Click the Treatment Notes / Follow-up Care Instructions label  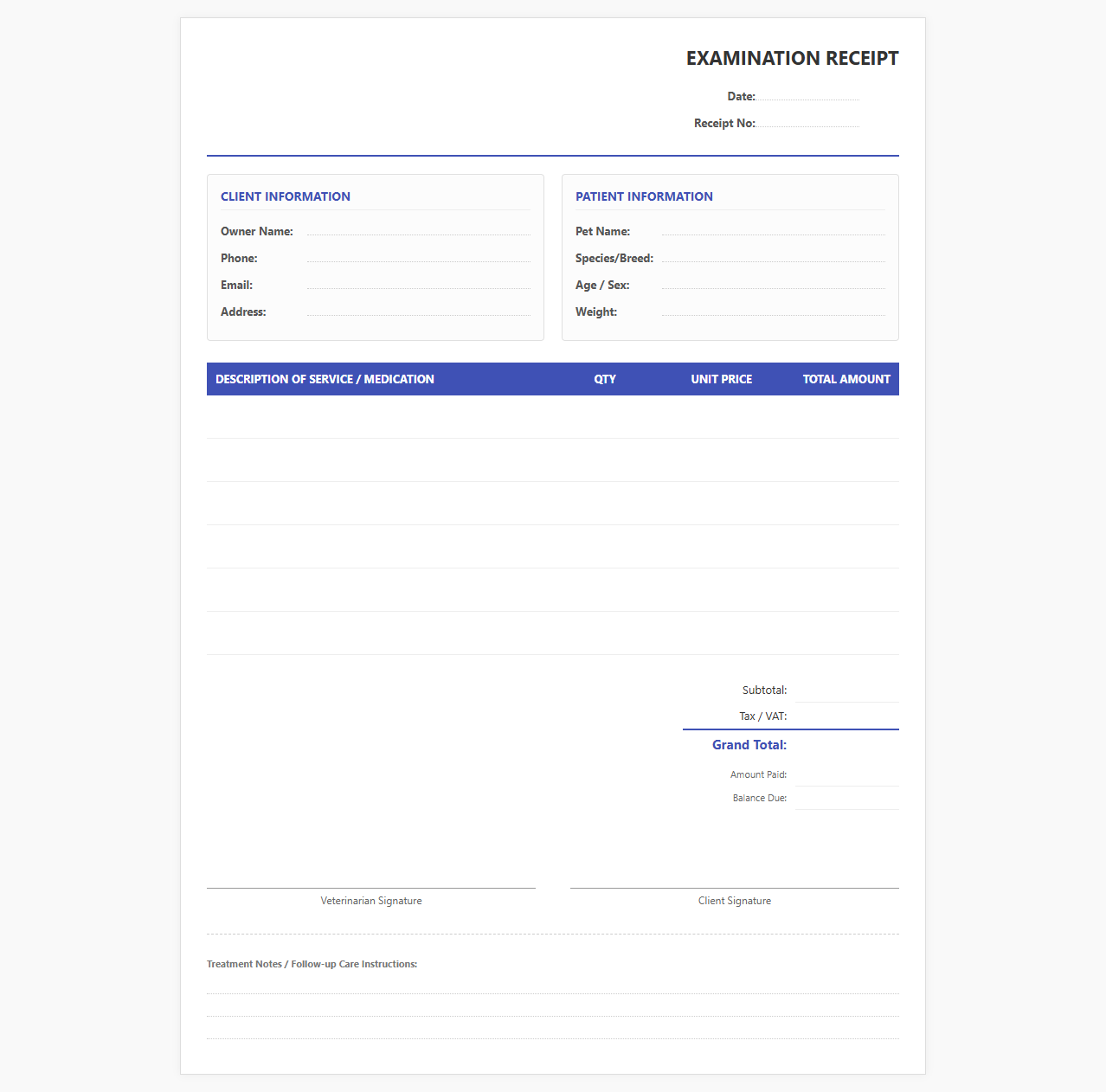pos(312,964)
